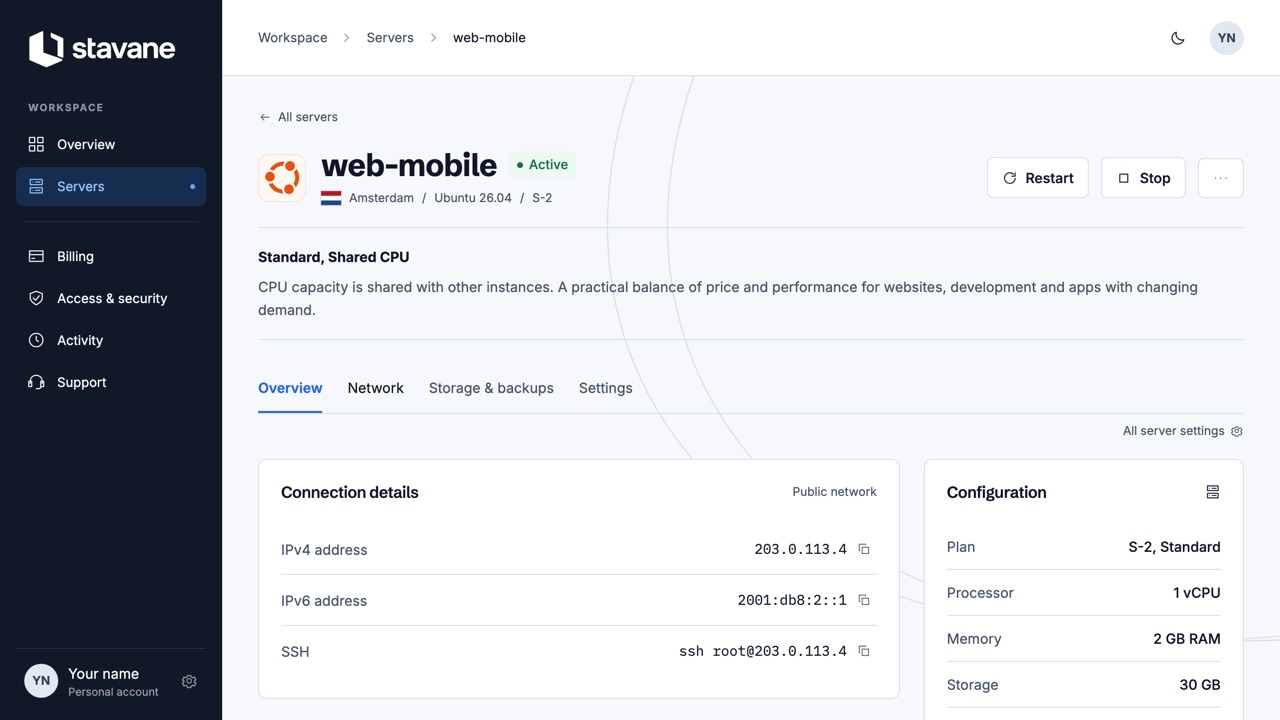This screenshot has height=720, width=1280.
Task: Click the web-mobile server title
Action: pyautogui.click(x=409, y=165)
